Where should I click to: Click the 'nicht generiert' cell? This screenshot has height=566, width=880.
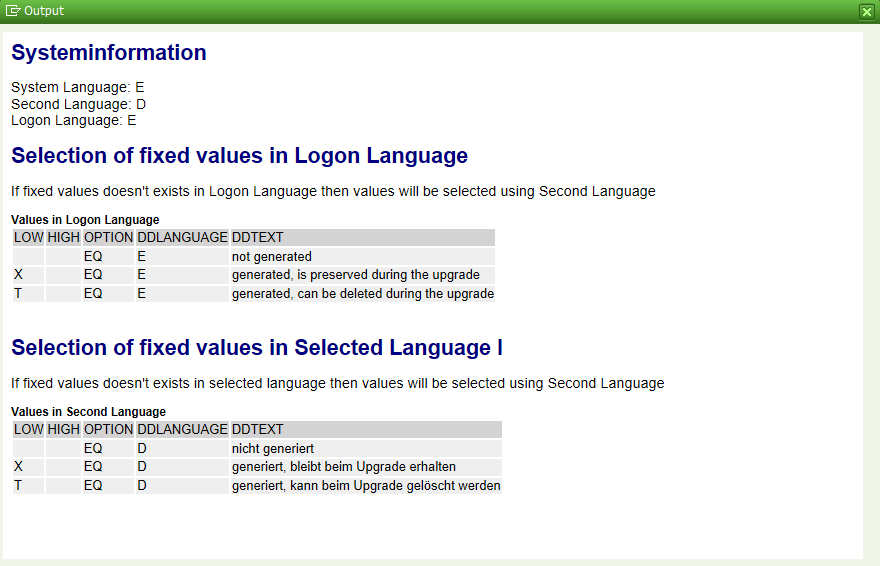(366, 448)
